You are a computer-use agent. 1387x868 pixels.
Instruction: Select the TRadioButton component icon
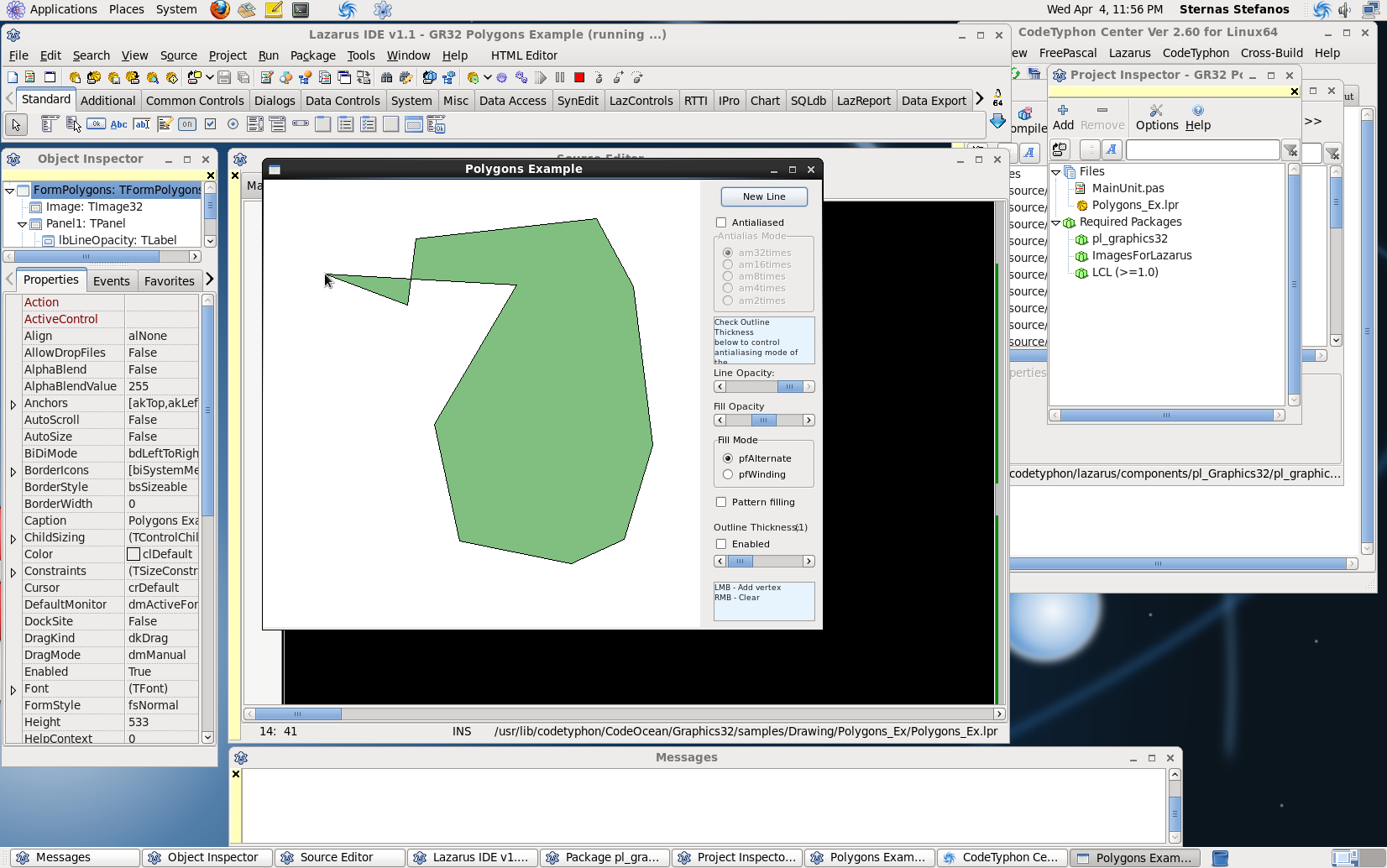[233, 124]
